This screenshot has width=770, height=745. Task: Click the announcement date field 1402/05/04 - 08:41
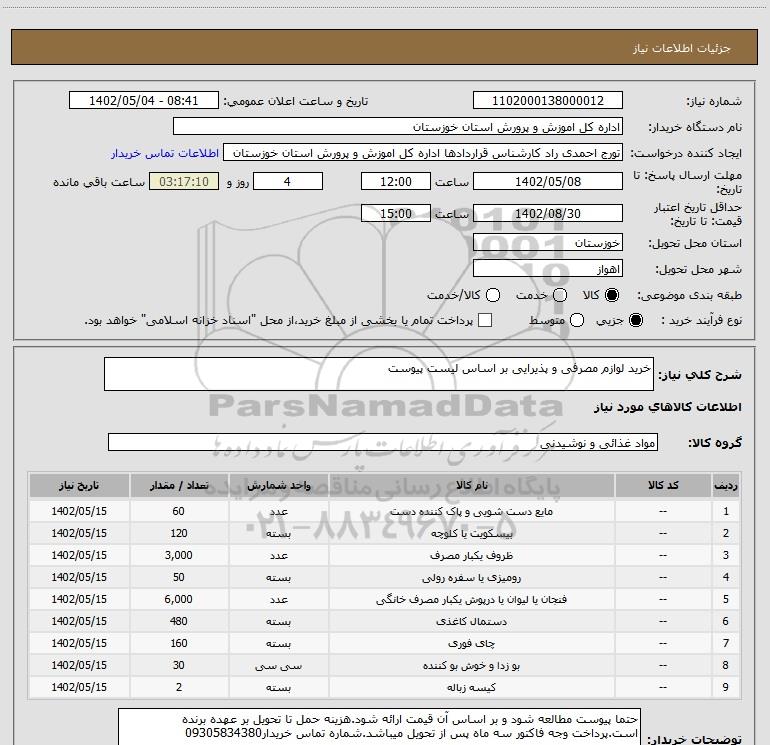143,100
